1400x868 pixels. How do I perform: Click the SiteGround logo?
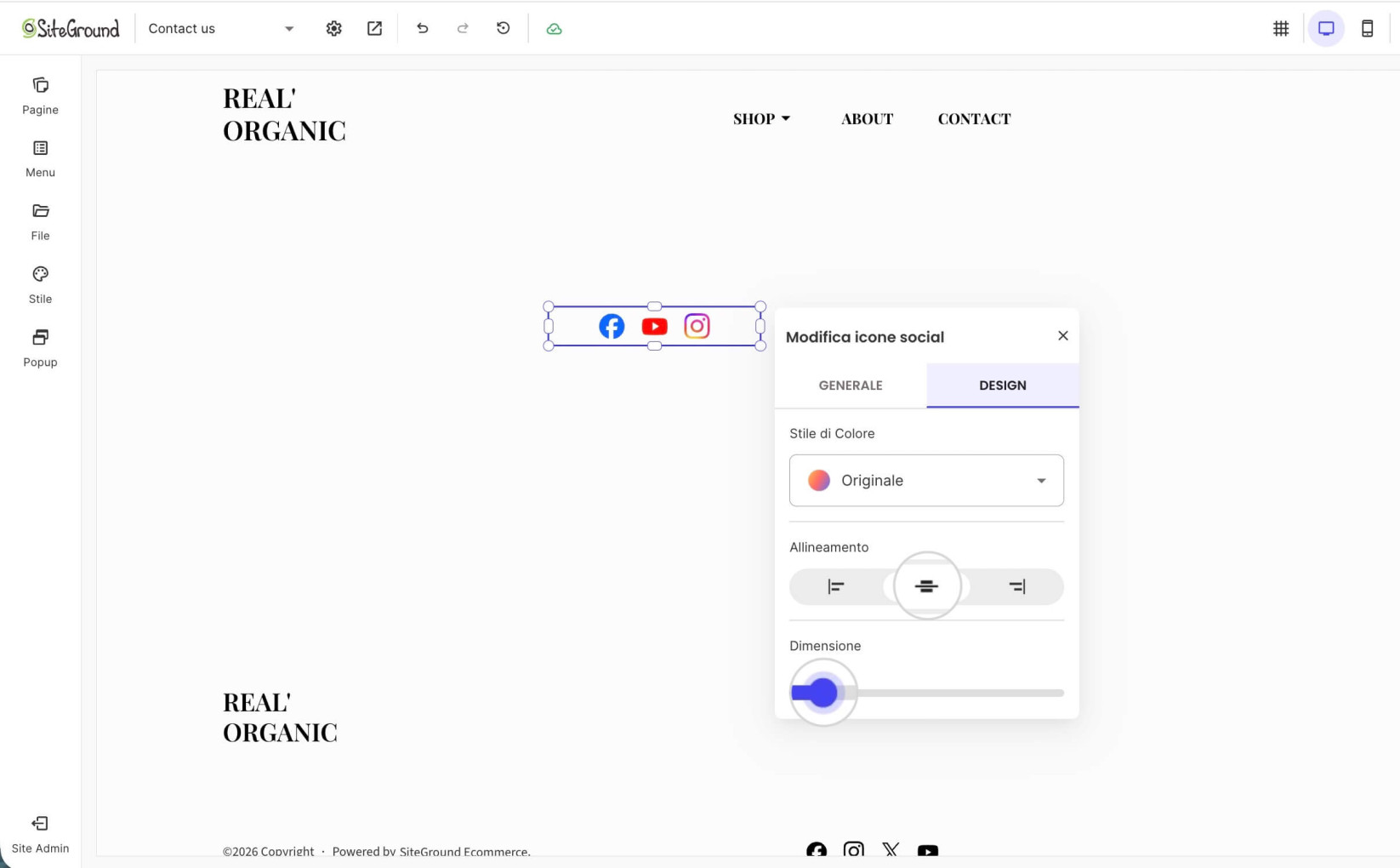(x=71, y=28)
